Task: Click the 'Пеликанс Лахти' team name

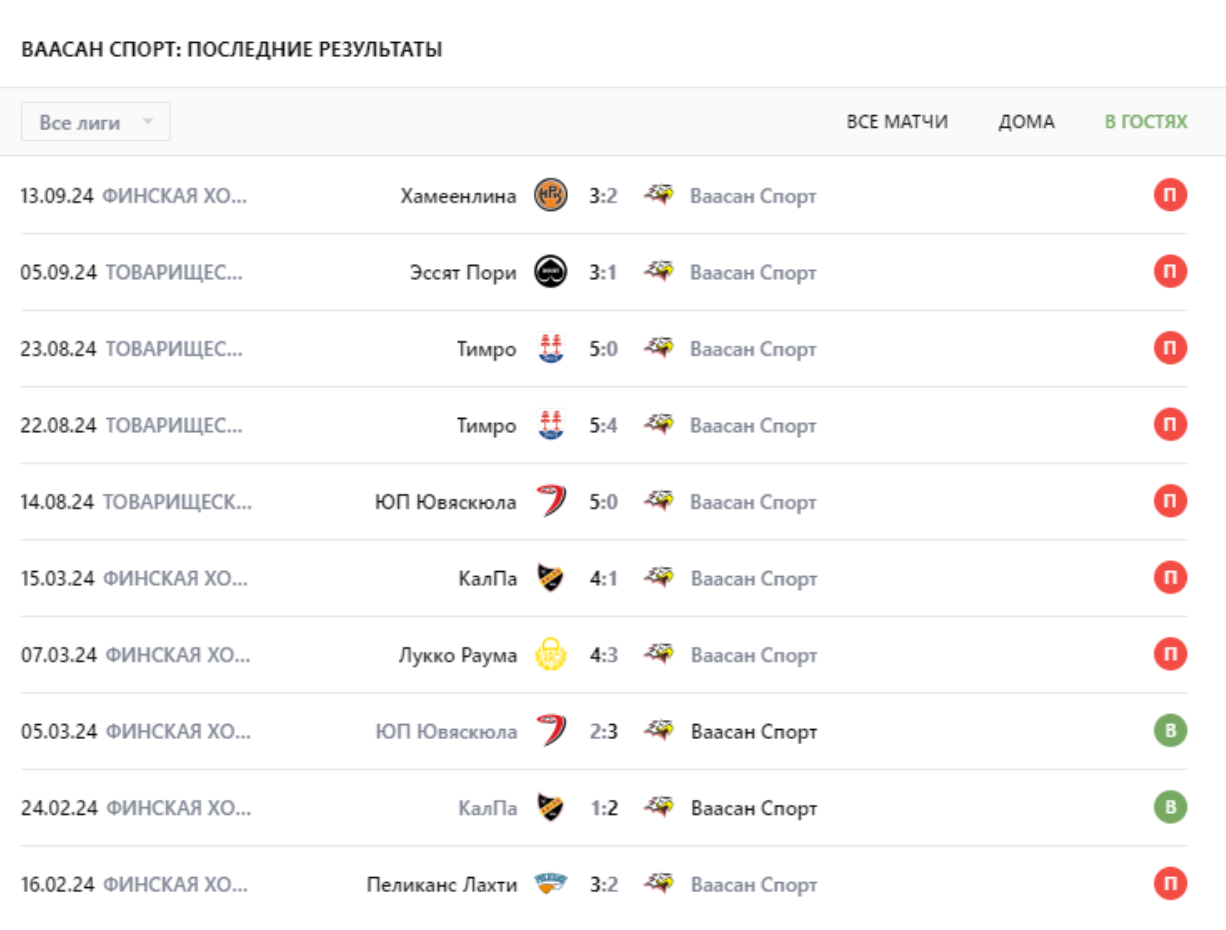Action: tap(442, 884)
